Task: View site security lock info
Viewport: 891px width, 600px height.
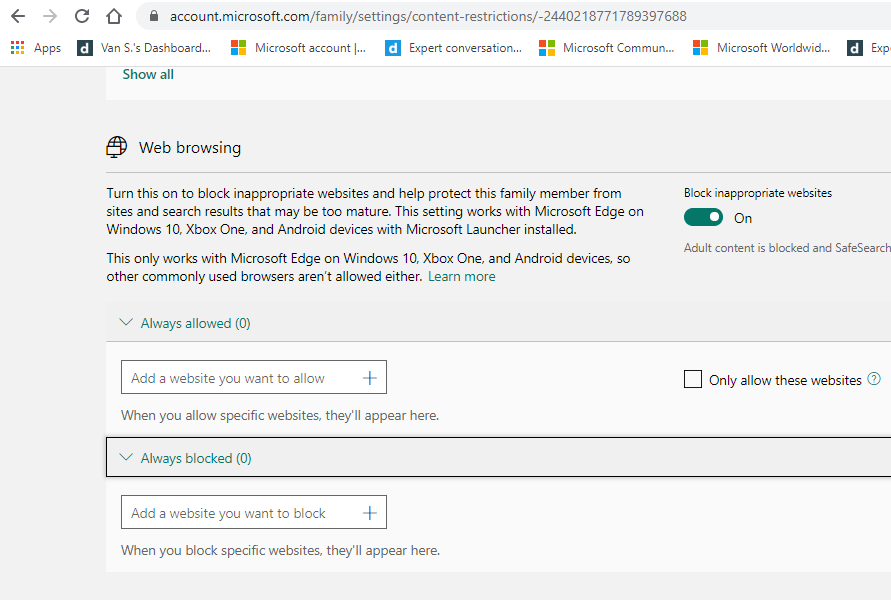Action: (153, 16)
